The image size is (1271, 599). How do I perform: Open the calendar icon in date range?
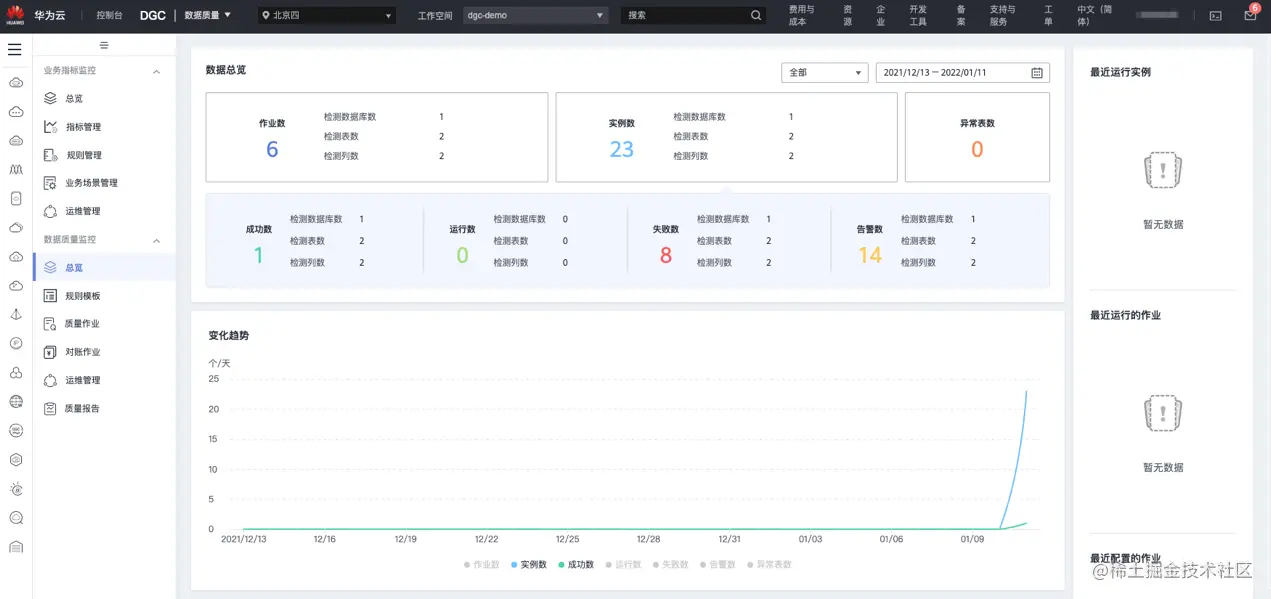[1037, 73]
